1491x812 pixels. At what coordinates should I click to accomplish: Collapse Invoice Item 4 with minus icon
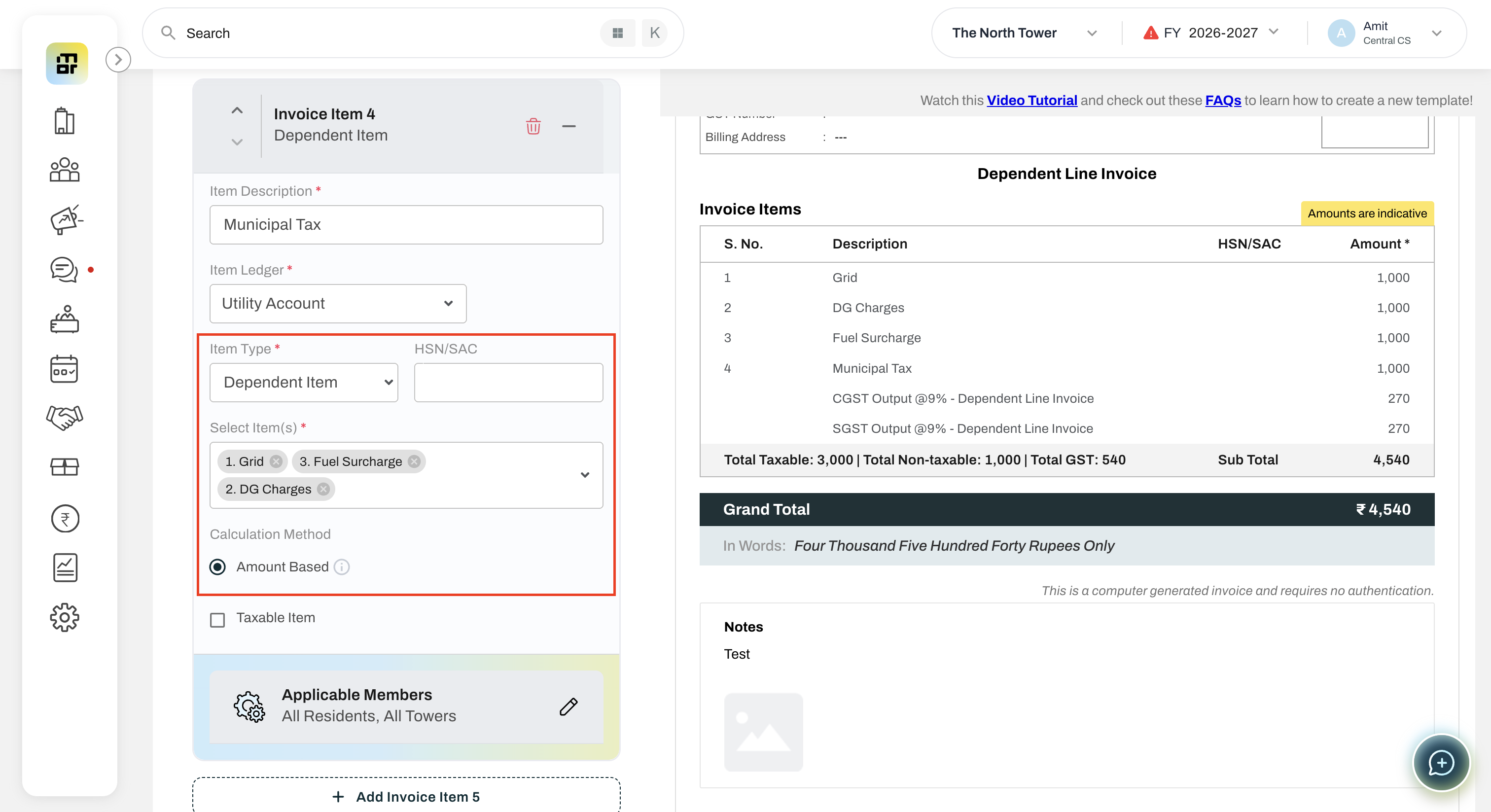pos(568,126)
